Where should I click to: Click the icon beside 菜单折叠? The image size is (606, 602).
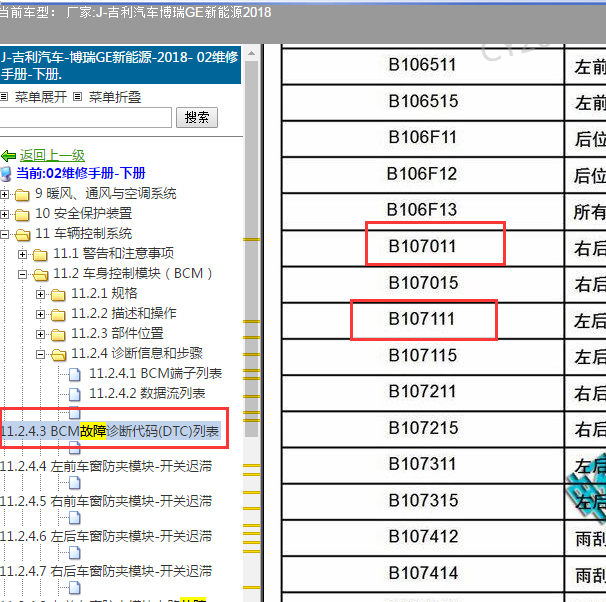point(78,96)
